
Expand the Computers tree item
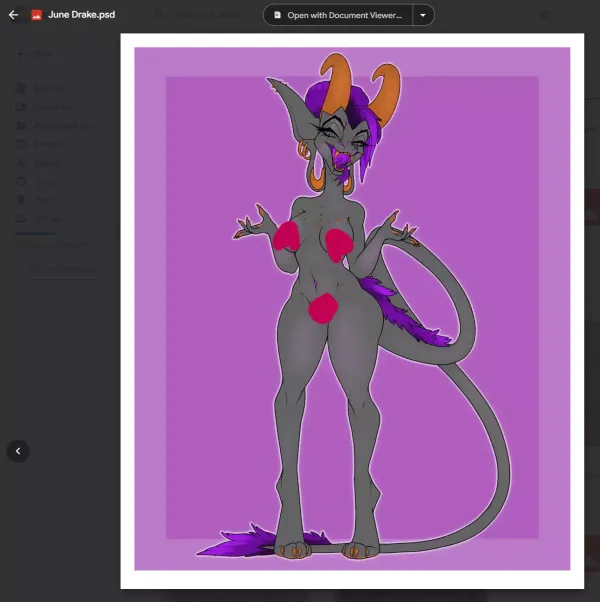click(12, 107)
